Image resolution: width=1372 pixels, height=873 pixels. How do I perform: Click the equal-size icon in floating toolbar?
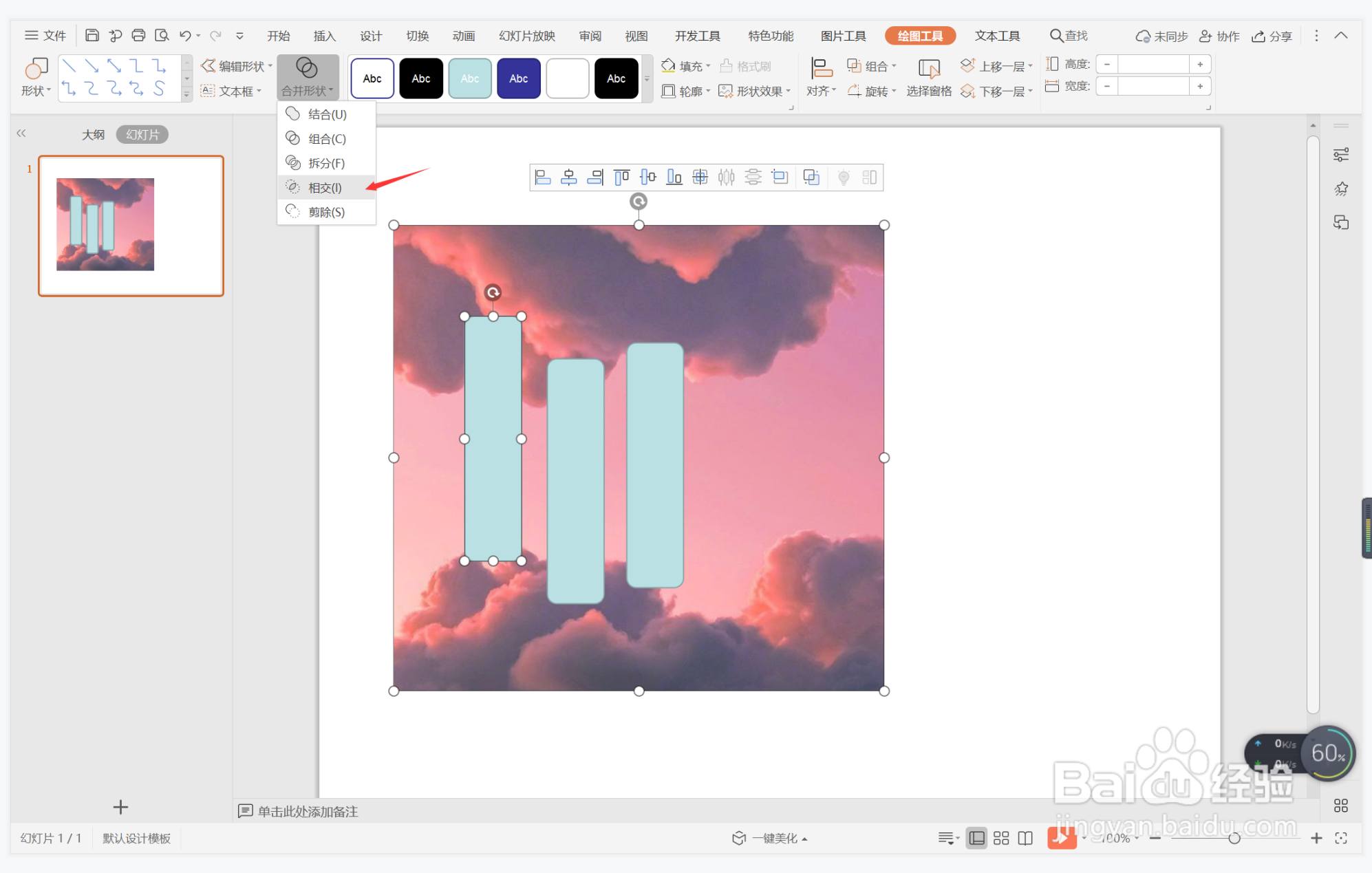click(780, 177)
